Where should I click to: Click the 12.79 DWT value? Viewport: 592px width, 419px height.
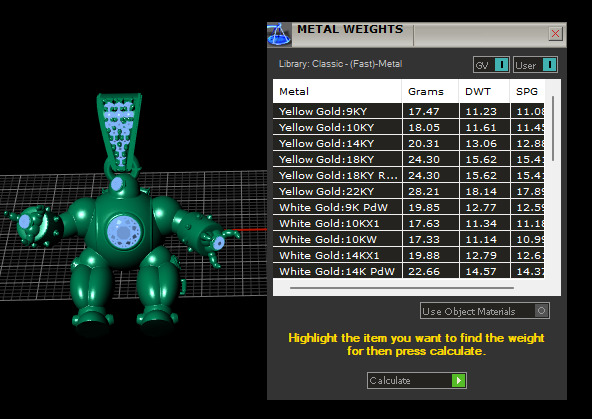[x=481, y=255]
